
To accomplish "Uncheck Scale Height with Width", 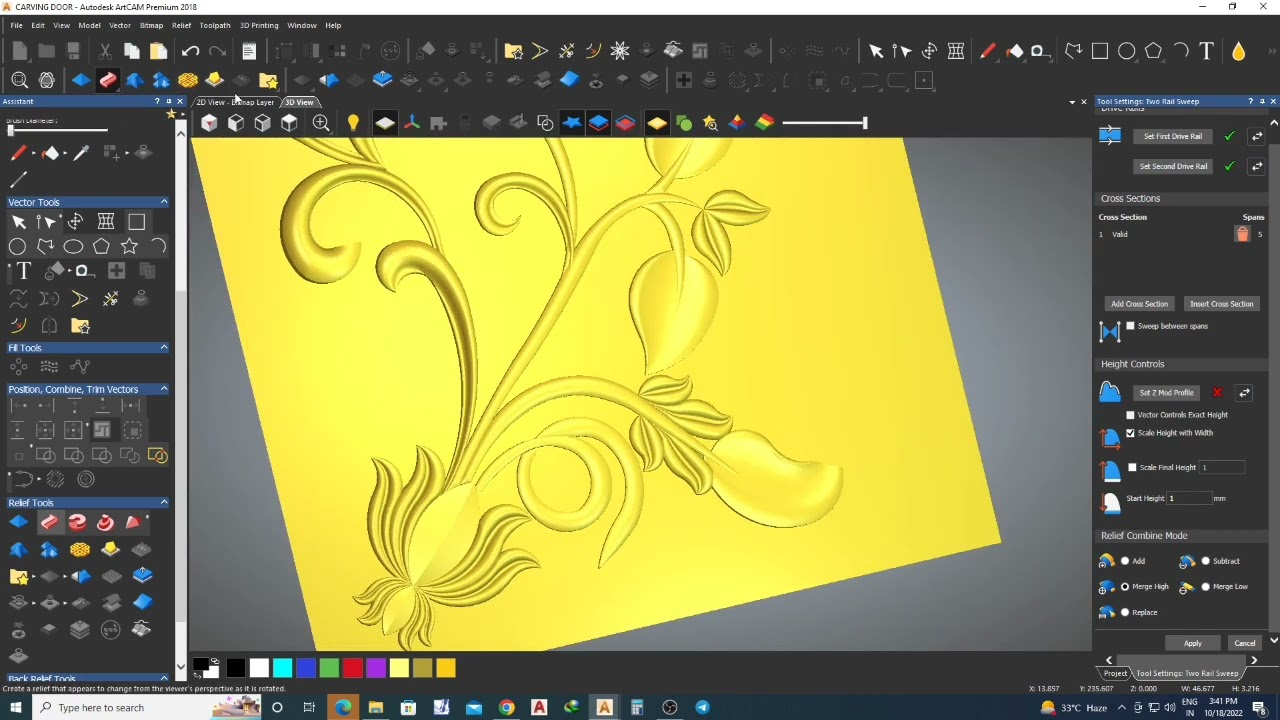I will click(x=1131, y=433).
